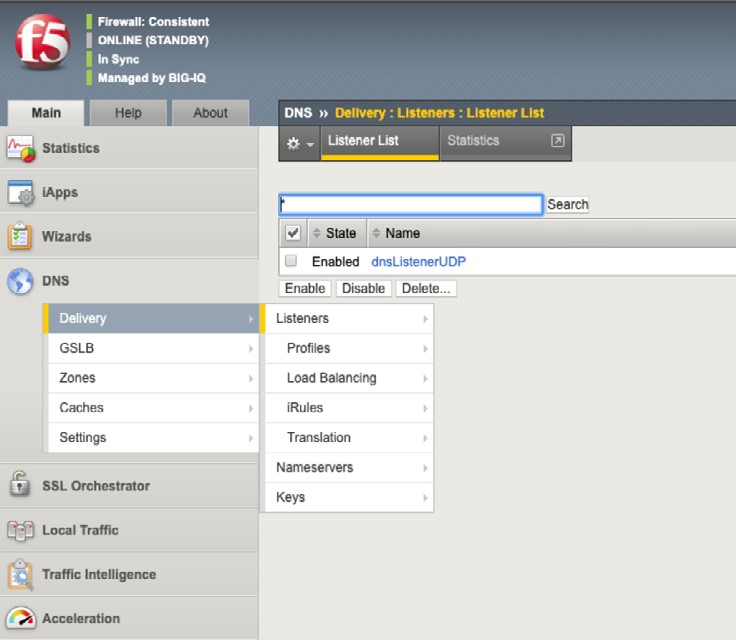Click the In Sync status text
736x640 pixels.
(x=118, y=59)
